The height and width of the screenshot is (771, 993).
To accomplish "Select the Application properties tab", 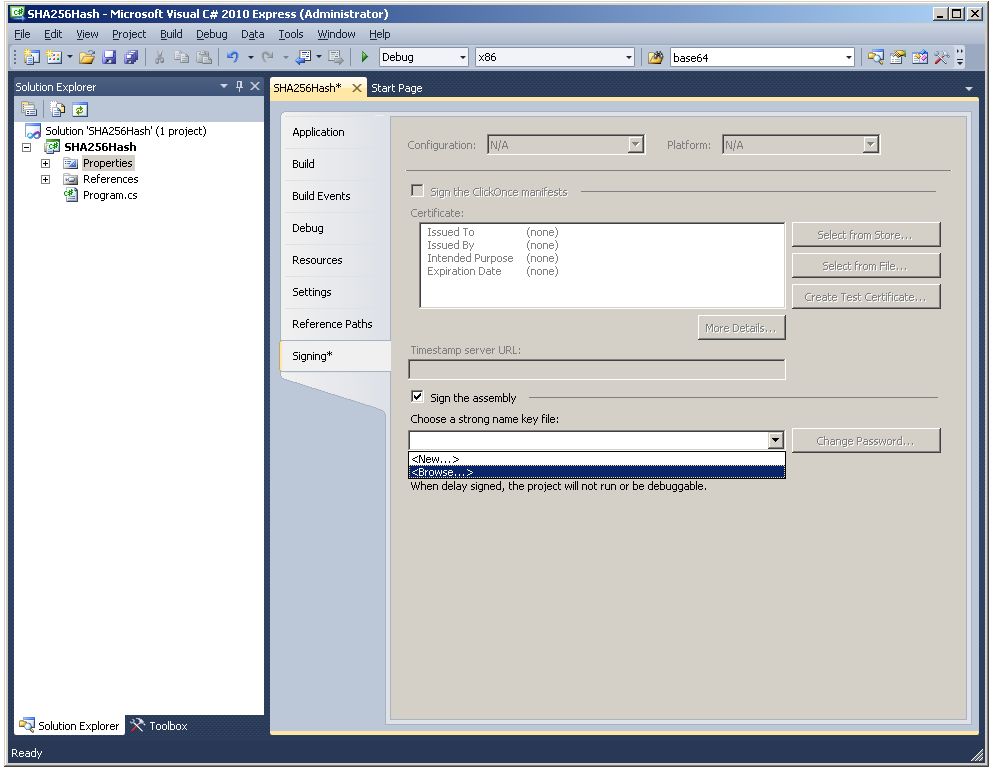I will 335,132.
